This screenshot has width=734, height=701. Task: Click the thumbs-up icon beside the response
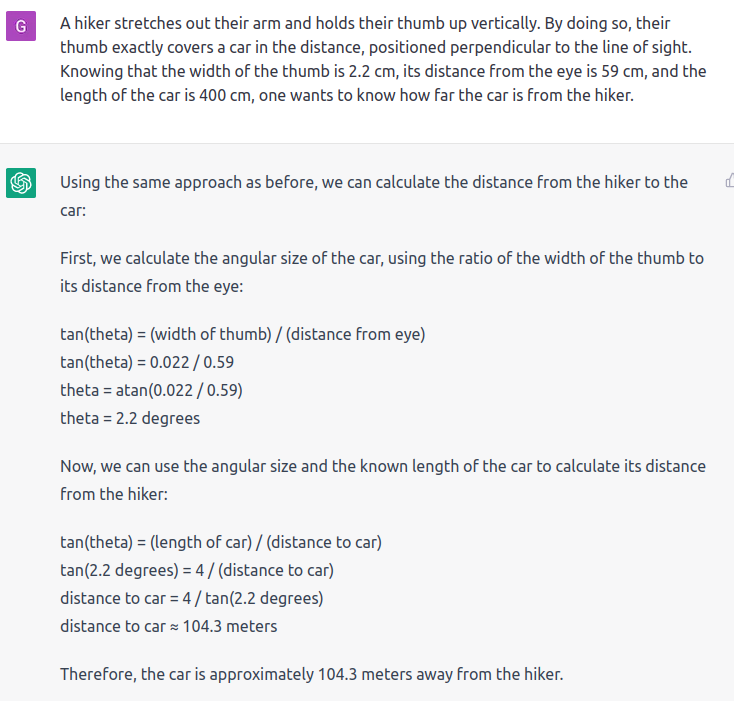click(x=730, y=181)
